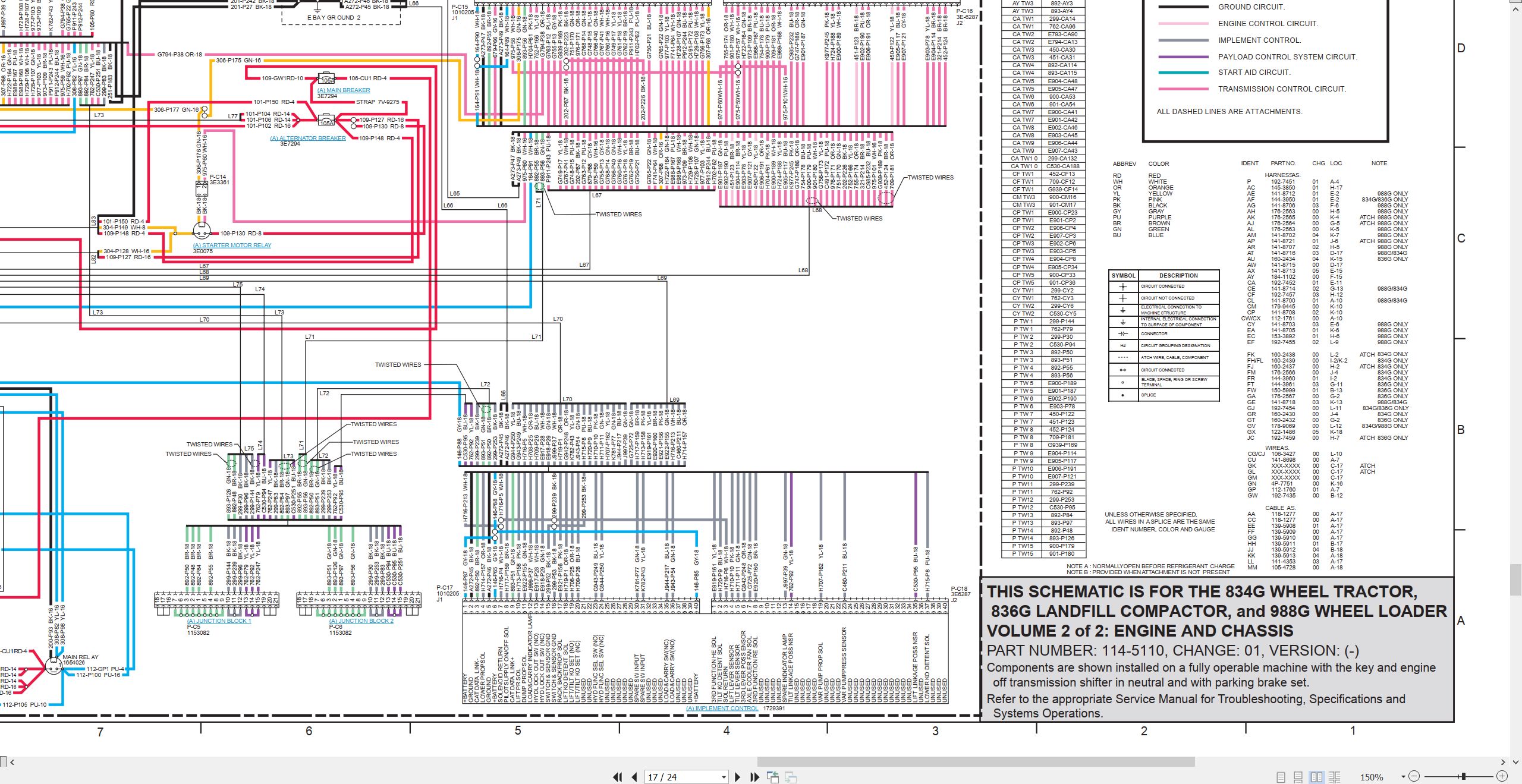Click the START AID CIRCUIT legend label
This screenshot has height=784, width=1522.
click(1254, 73)
